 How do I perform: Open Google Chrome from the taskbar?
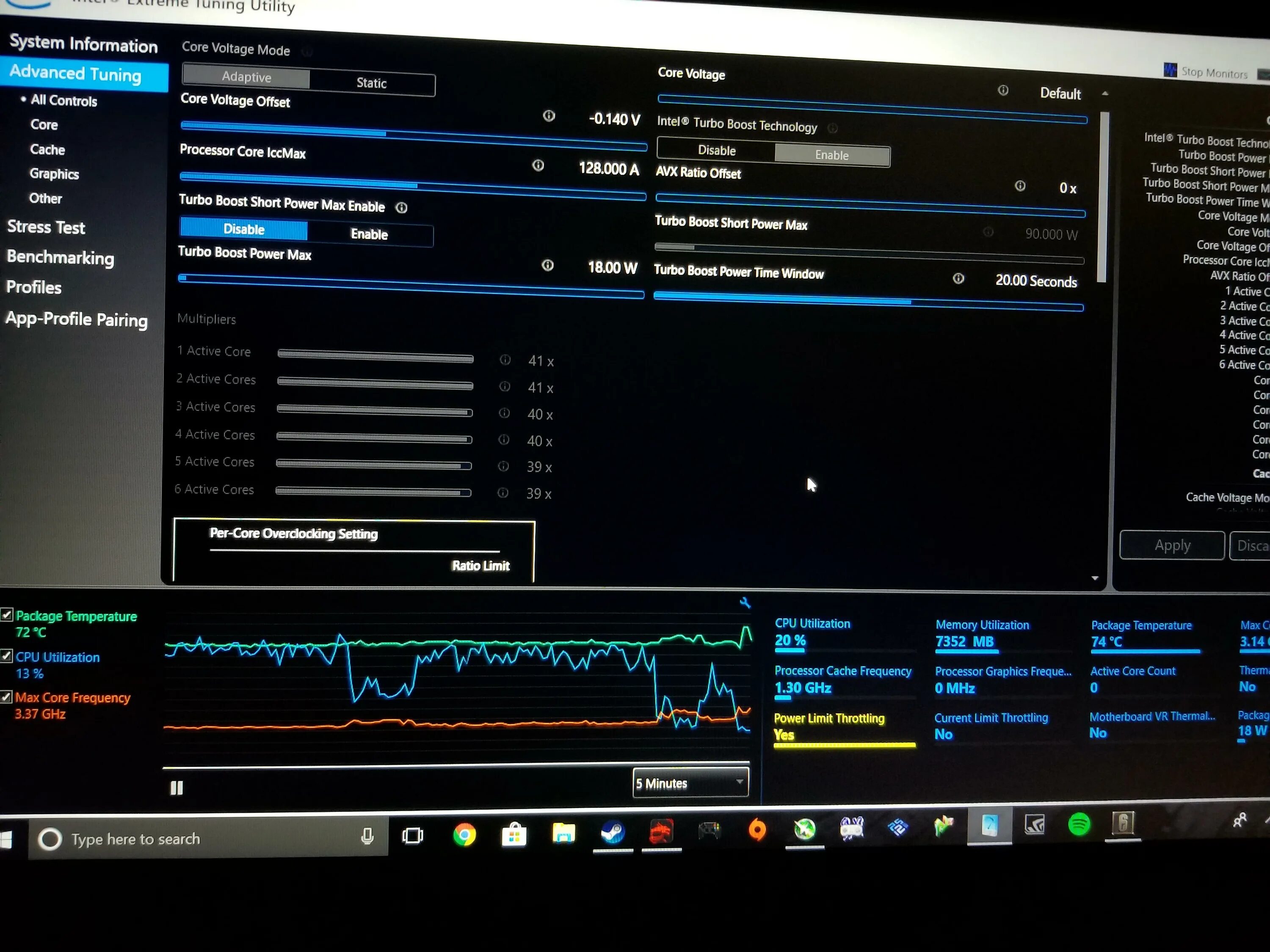coord(464,834)
